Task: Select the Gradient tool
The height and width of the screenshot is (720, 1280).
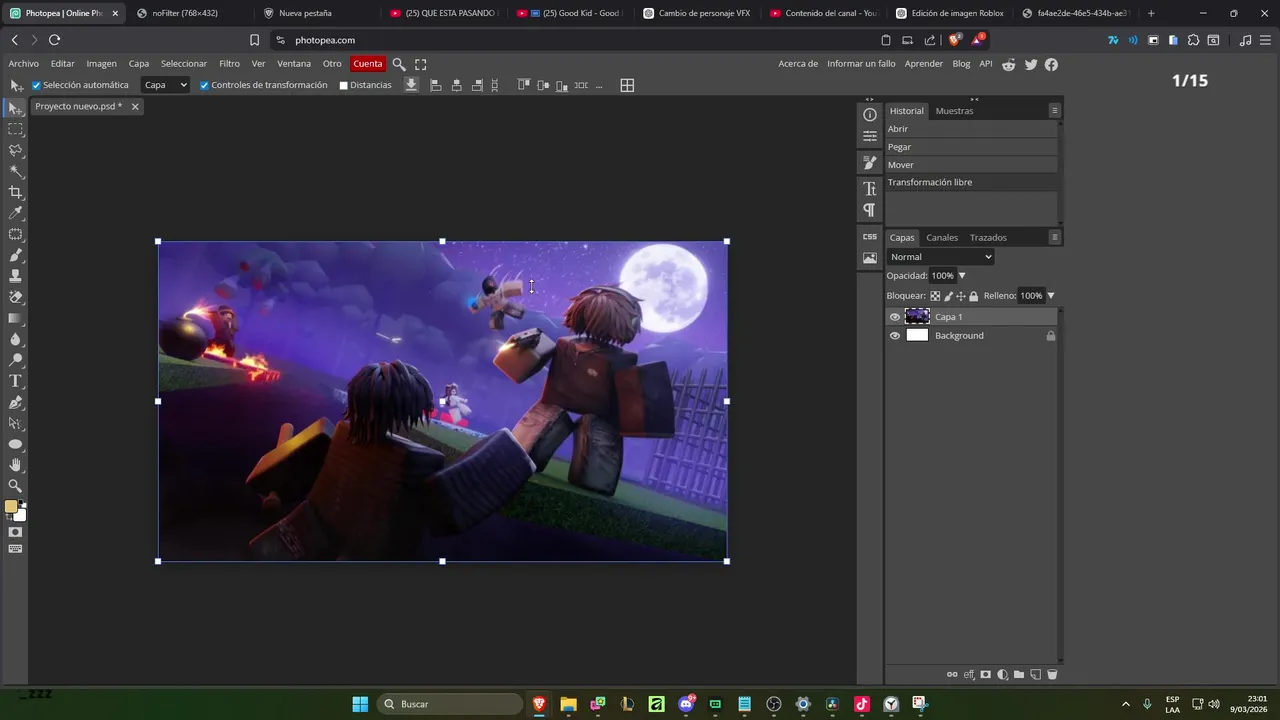Action: tap(15, 318)
